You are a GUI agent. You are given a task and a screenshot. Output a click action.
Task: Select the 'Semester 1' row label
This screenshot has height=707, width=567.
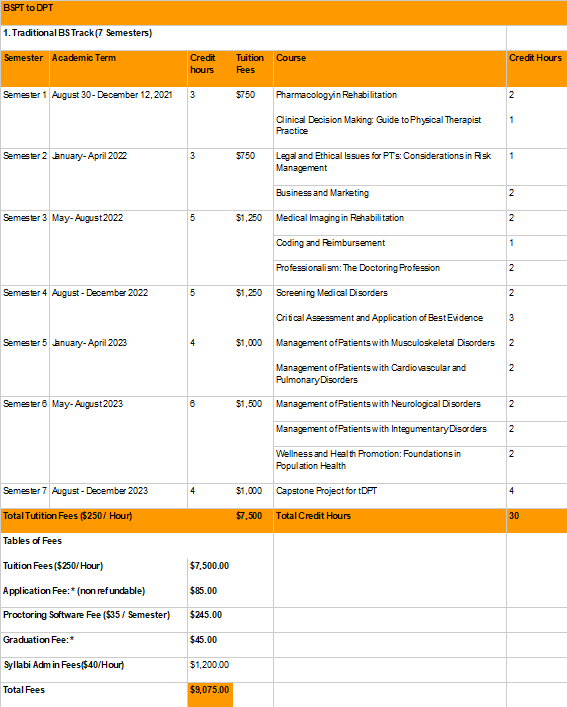pos(25,95)
